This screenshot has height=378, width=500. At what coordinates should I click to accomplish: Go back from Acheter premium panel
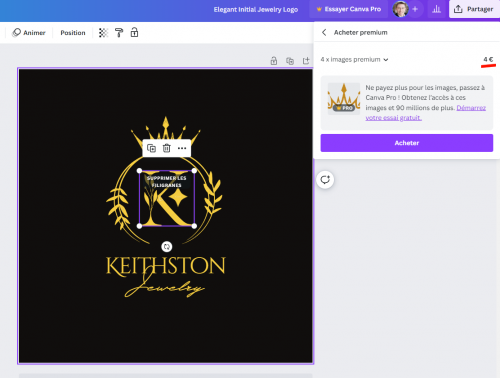[324, 32]
